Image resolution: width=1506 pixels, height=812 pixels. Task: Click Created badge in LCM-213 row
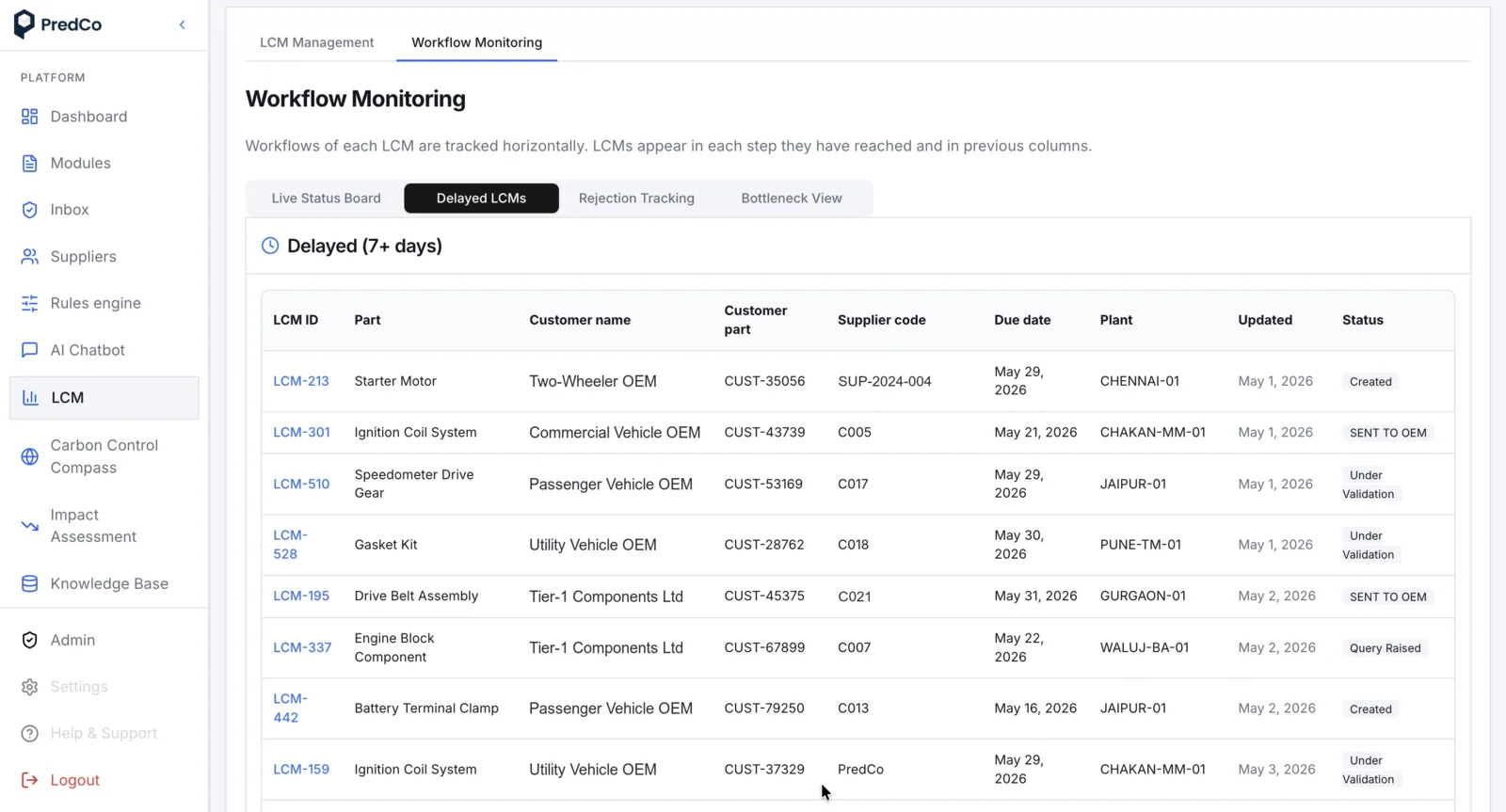tap(1370, 382)
